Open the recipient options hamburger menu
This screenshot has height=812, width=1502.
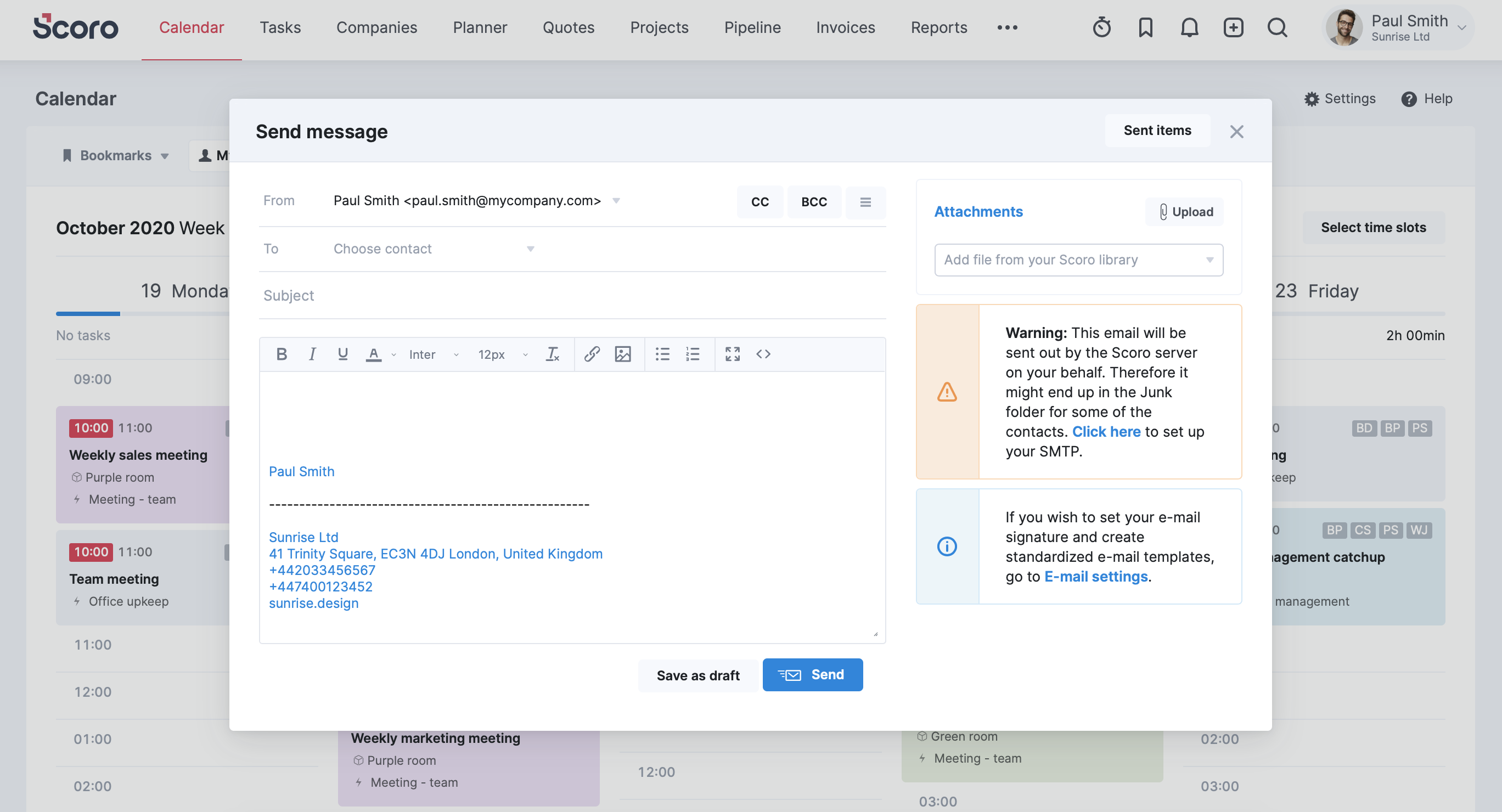coord(865,202)
